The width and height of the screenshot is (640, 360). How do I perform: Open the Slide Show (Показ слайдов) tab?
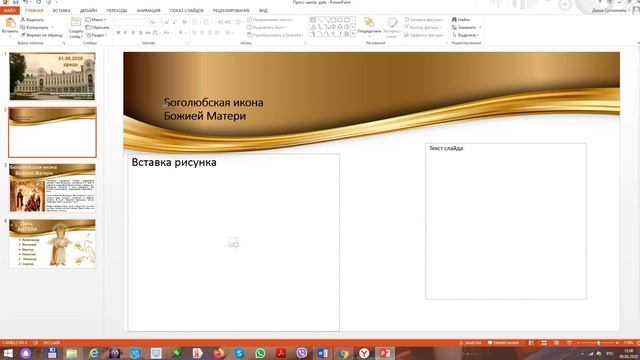pyautogui.click(x=187, y=11)
